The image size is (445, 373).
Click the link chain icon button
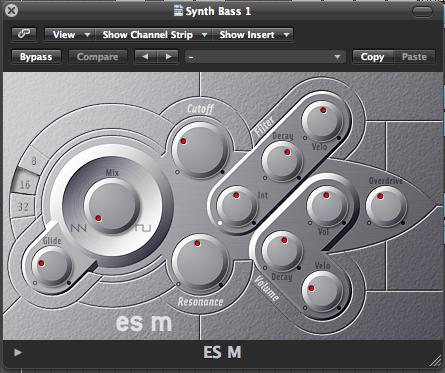24,34
